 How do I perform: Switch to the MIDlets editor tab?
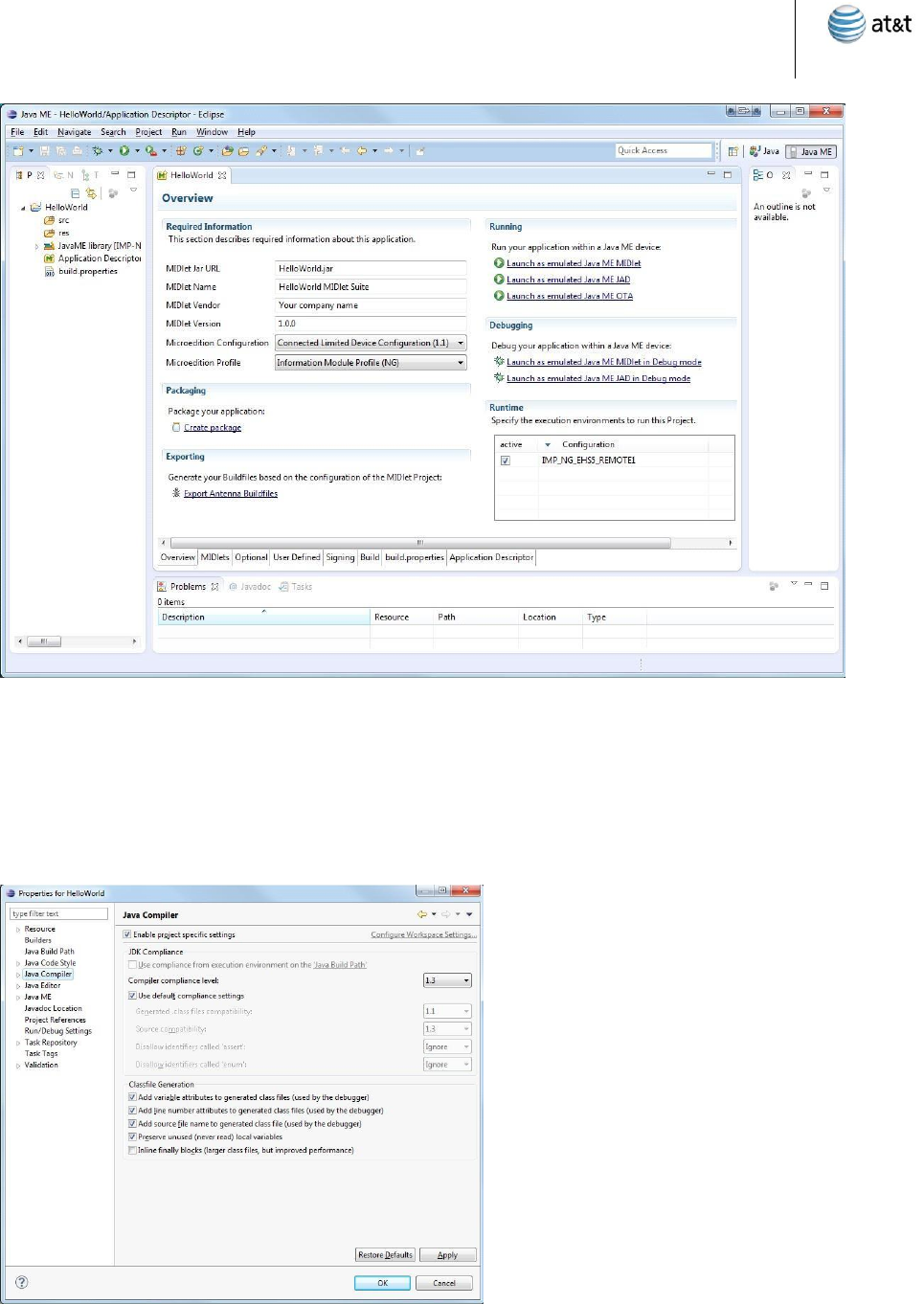[214, 557]
